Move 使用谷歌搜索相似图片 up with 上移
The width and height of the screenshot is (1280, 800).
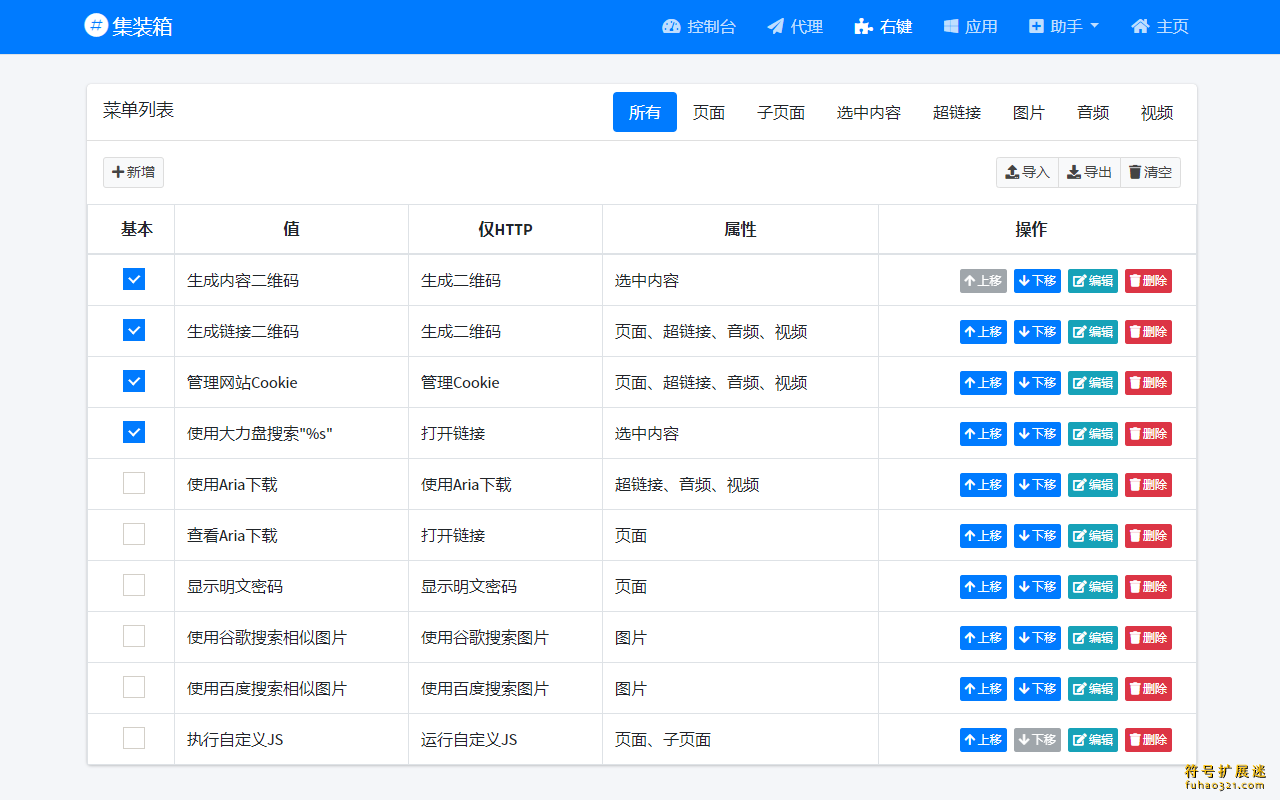coord(983,638)
